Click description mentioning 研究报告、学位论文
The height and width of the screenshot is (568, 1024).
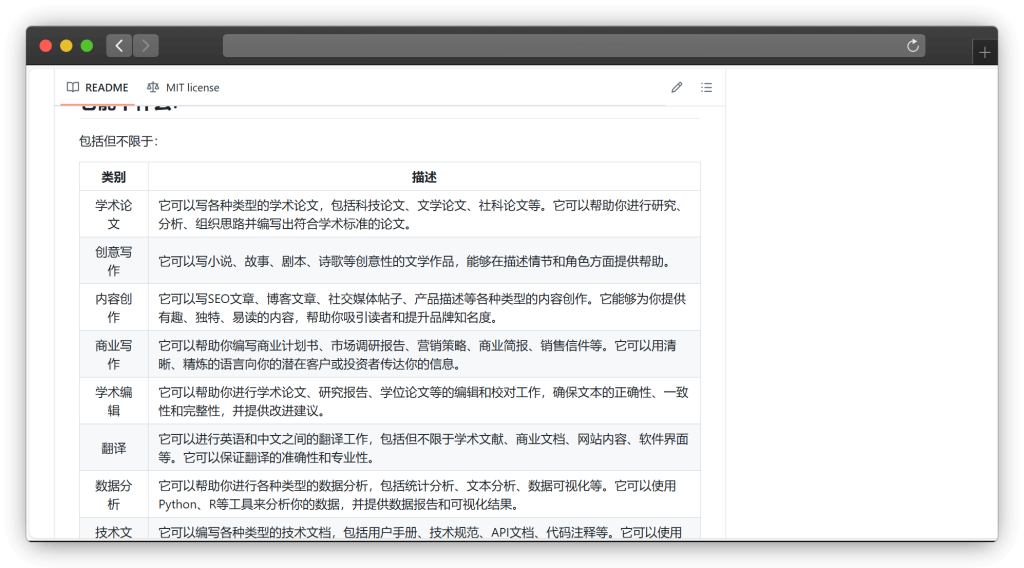pos(424,401)
